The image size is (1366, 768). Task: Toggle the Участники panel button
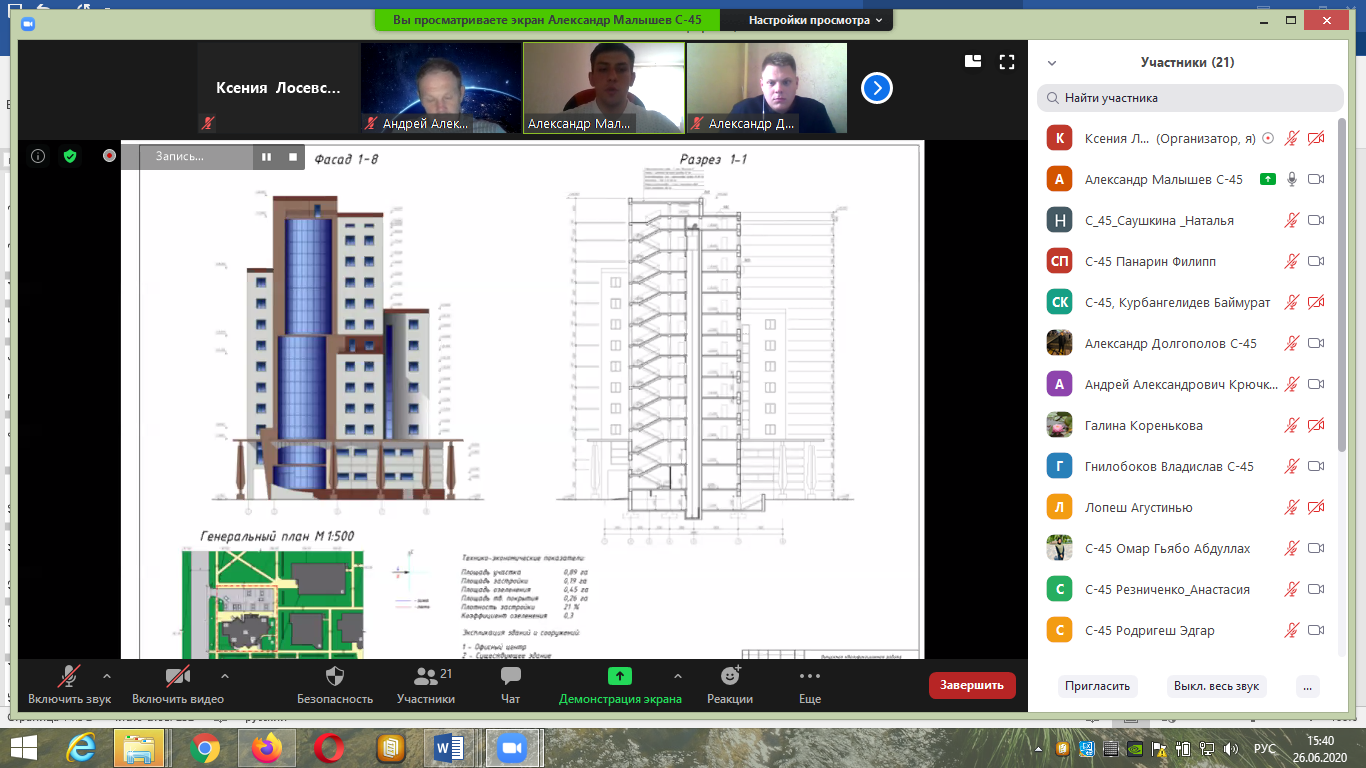point(426,685)
